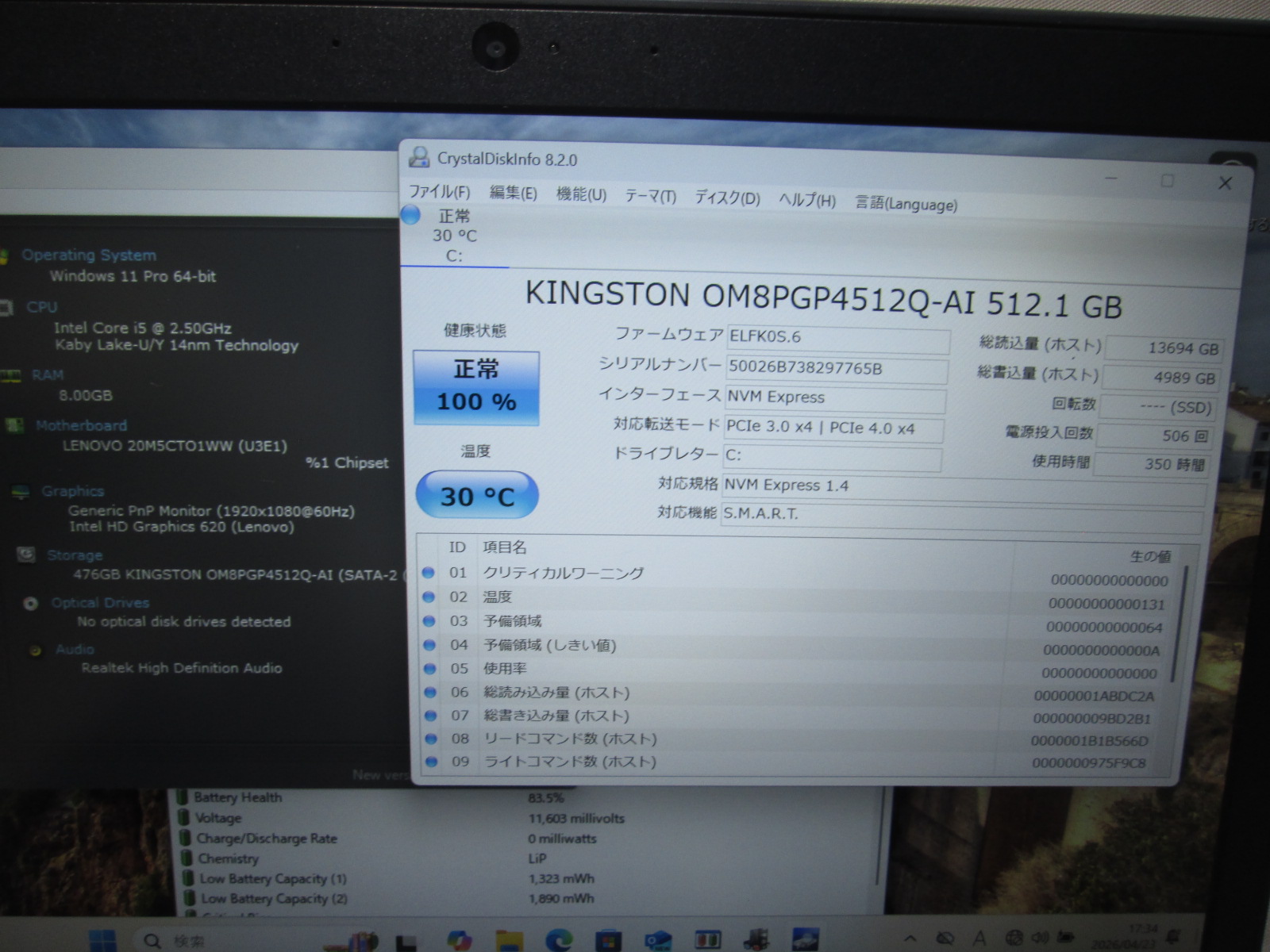This screenshot has height=952, width=1270.
Task: Select the C: drive status indicator
Action: coord(453,236)
